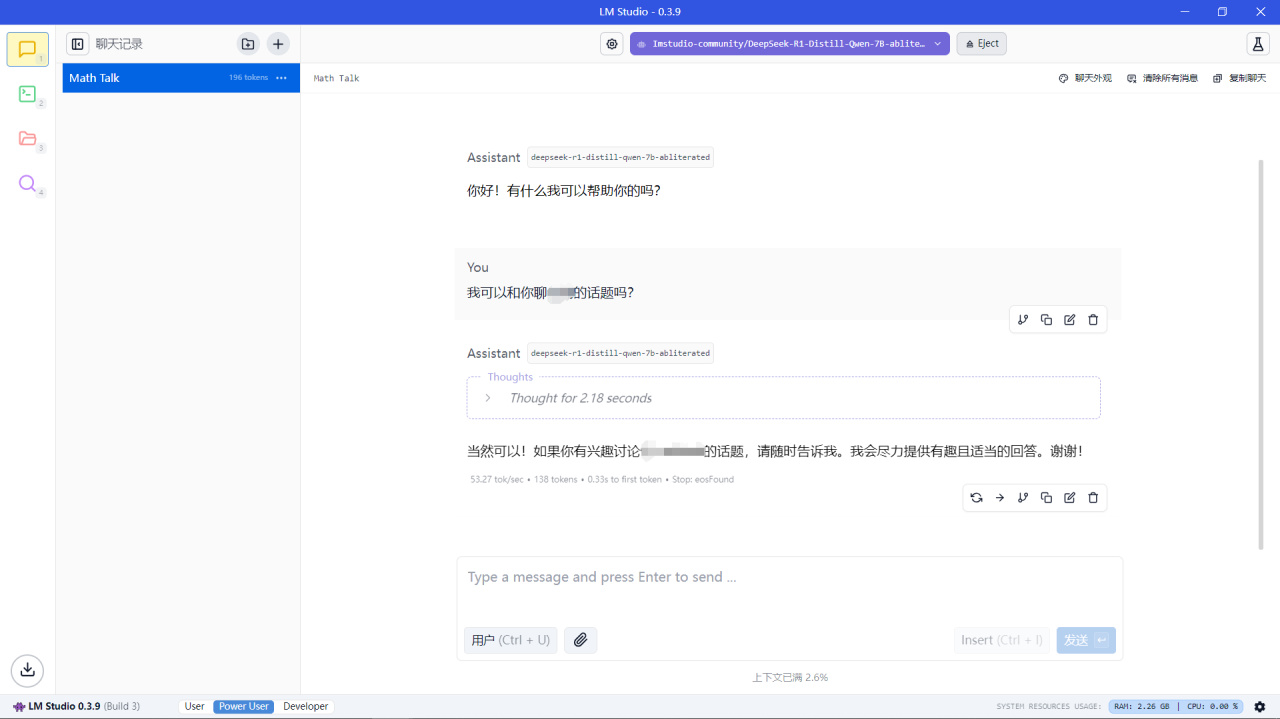Open the Discover search section in the sidebar
Screen dimensions: 1280x719
tap(28, 184)
